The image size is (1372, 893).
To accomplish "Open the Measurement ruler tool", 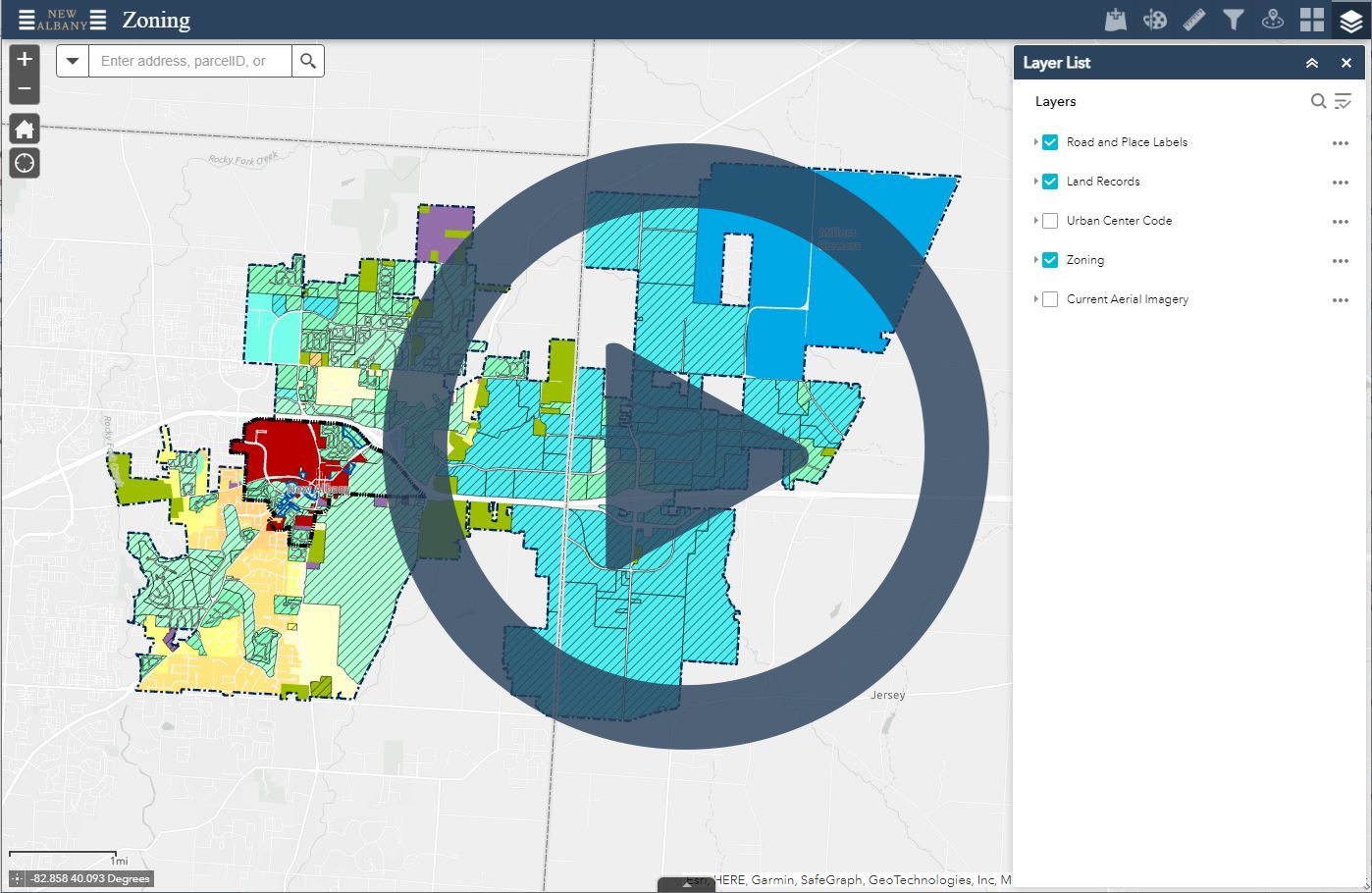I will click(x=1193, y=18).
